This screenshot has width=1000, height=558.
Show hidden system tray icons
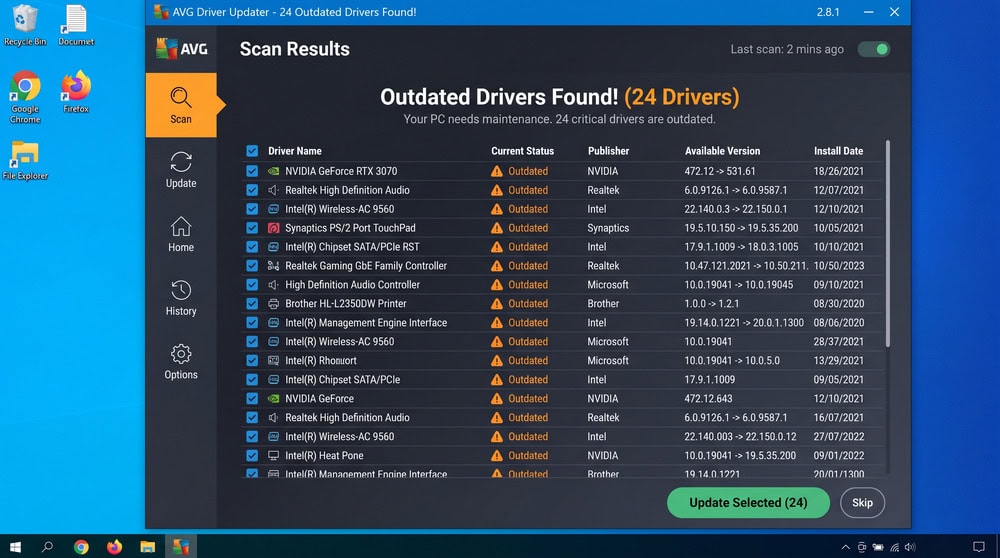click(846, 547)
